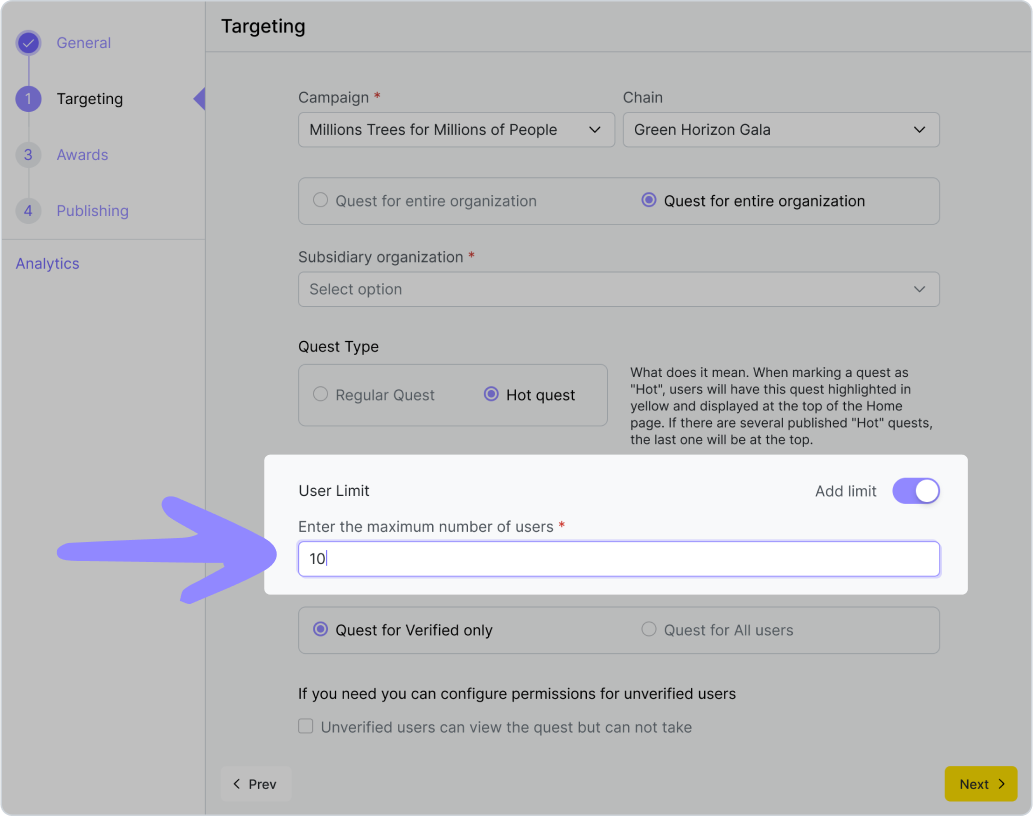
Task: Go to the General step
Action: pos(83,43)
